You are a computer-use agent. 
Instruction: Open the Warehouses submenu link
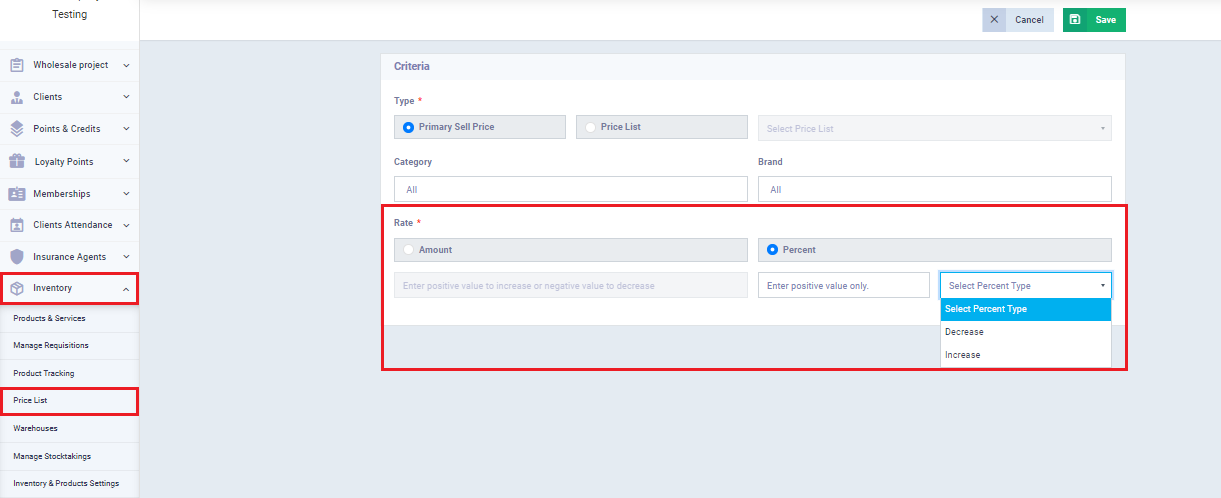[36, 428]
